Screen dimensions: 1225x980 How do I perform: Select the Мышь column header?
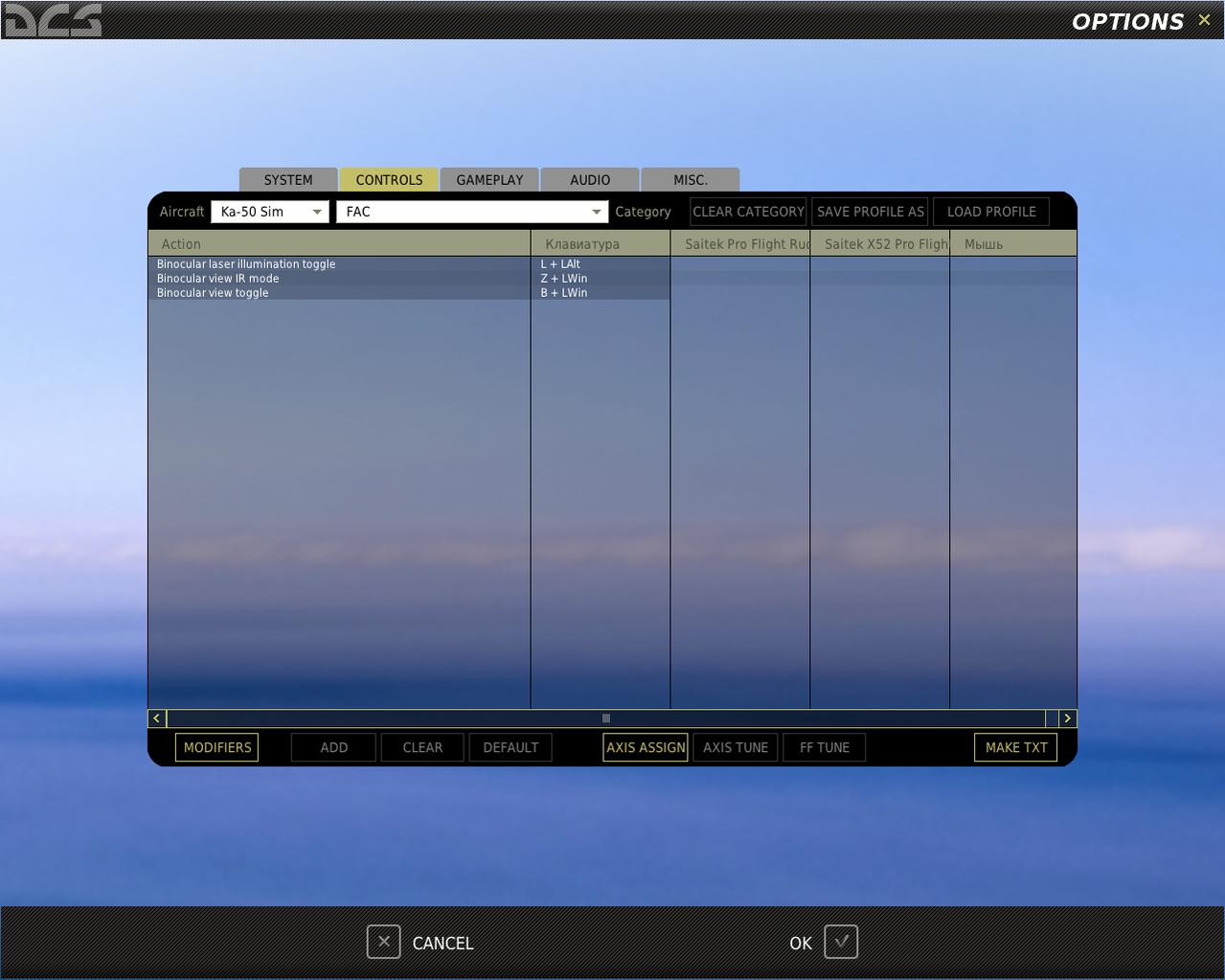pyautogui.click(x=1013, y=243)
